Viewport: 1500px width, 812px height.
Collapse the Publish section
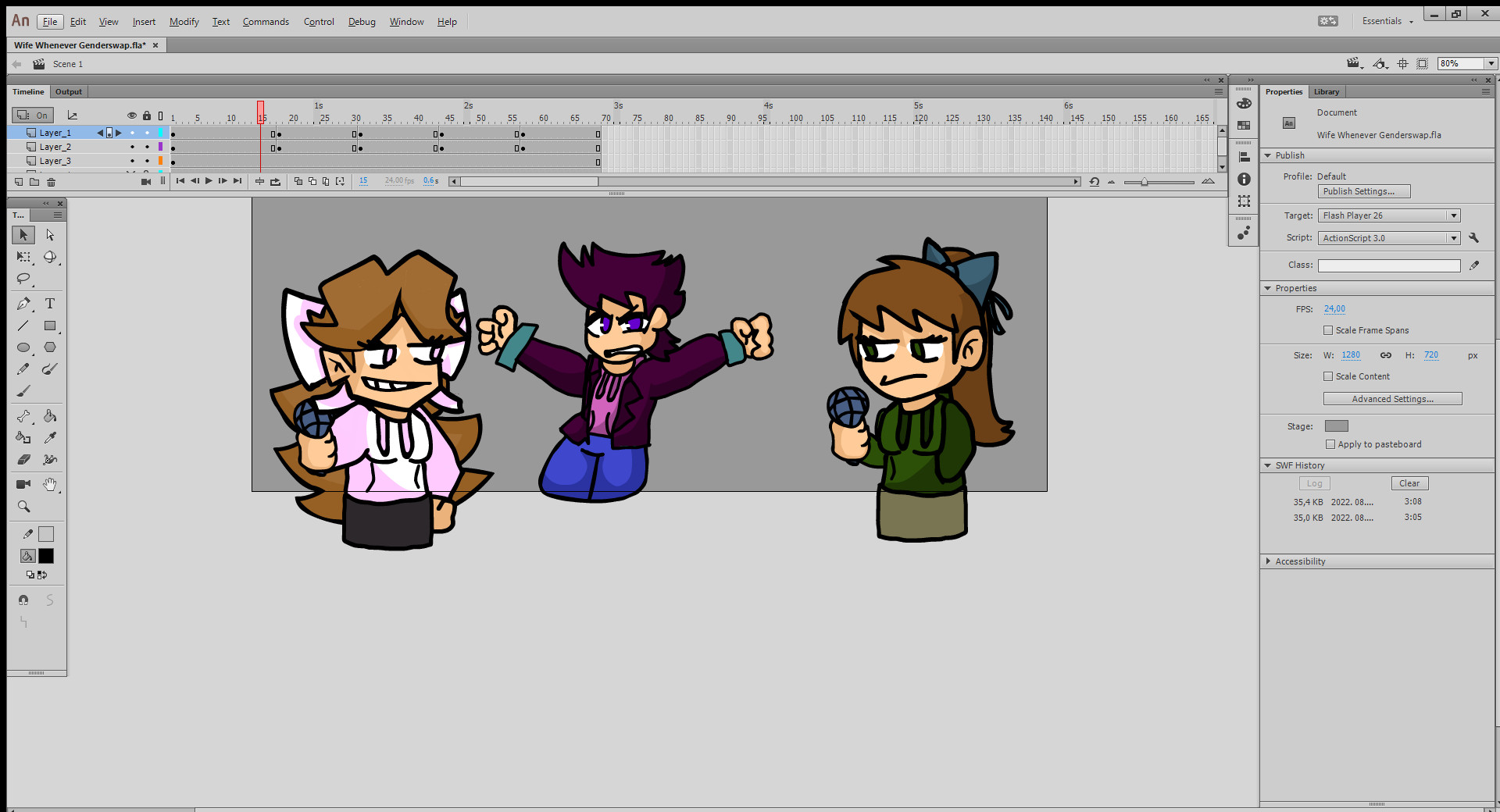tap(1268, 155)
